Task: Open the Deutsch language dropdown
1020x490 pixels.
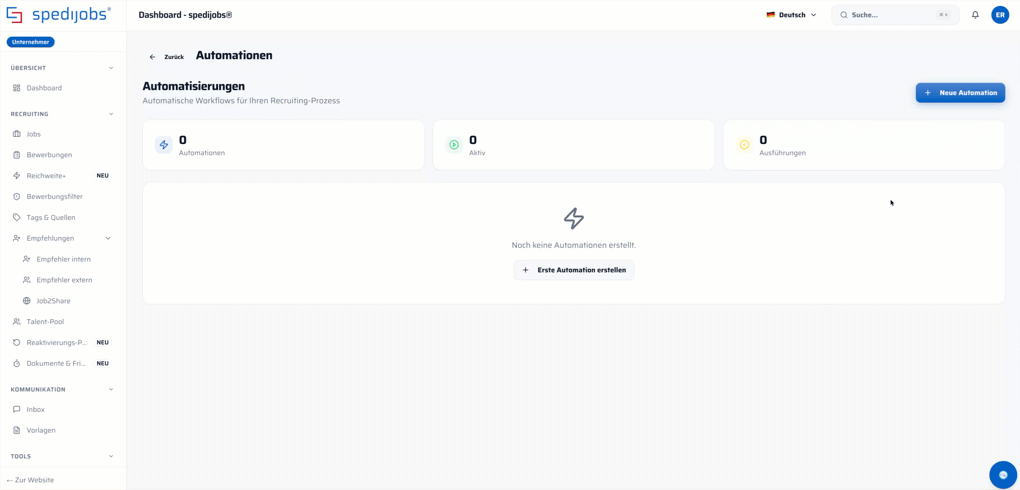Action: pos(792,15)
